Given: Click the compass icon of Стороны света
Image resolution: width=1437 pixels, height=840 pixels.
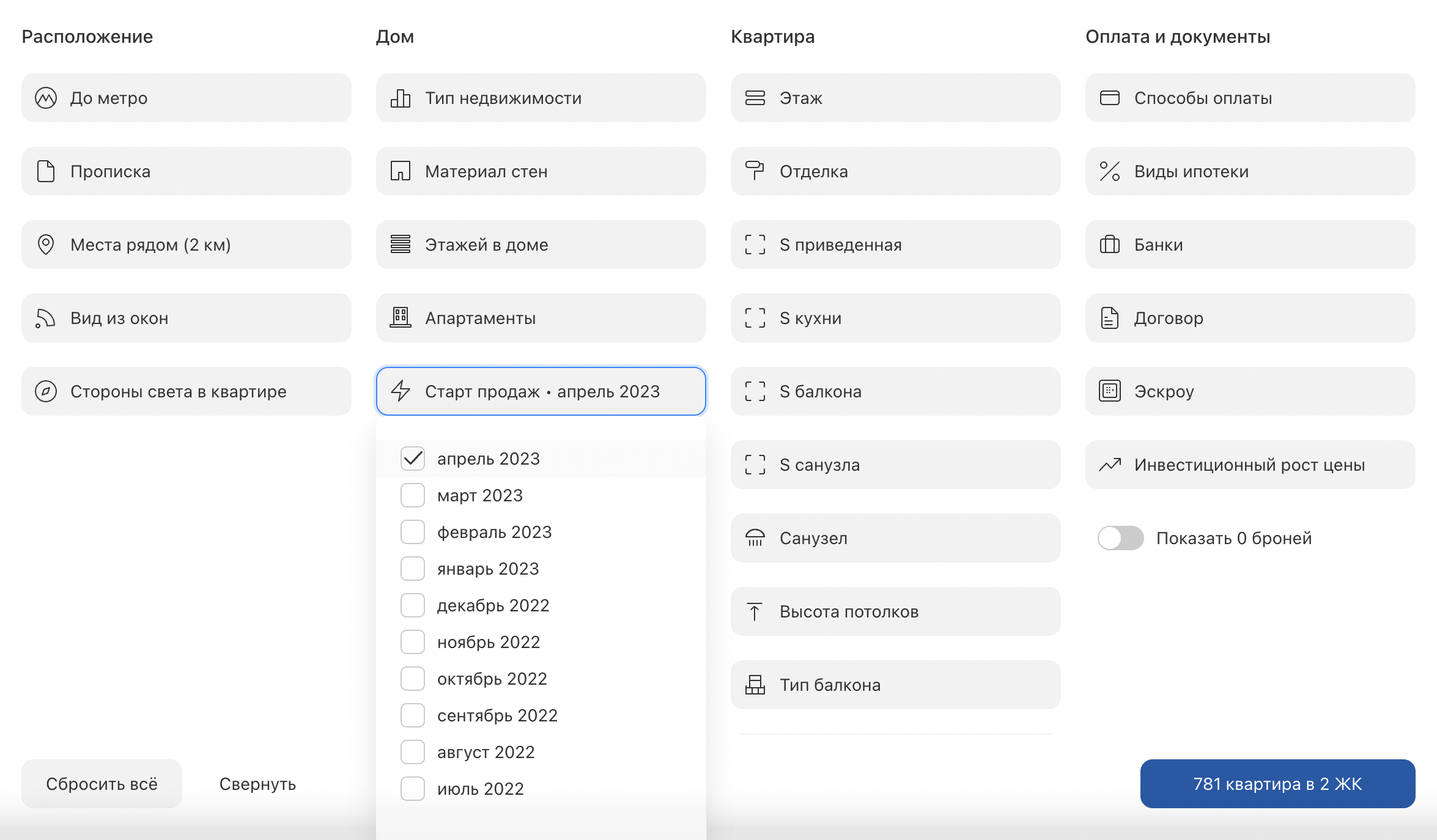Looking at the screenshot, I should pyautogui.click(x=46, y=391).
